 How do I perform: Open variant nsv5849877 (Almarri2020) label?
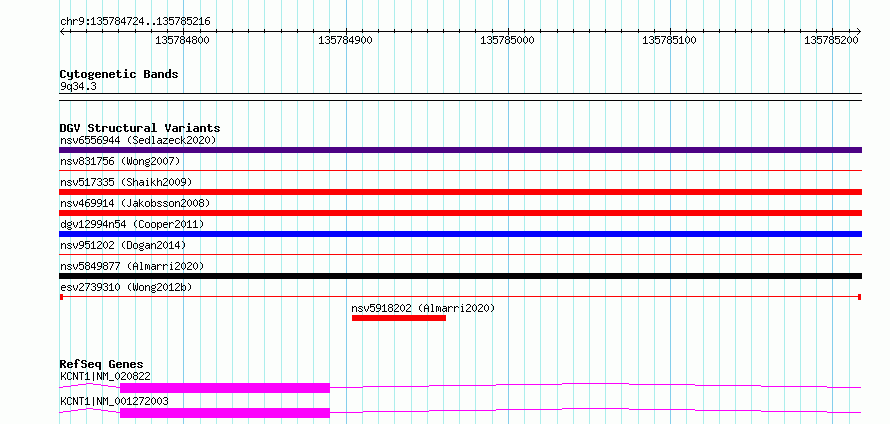(x=132, y=266)
